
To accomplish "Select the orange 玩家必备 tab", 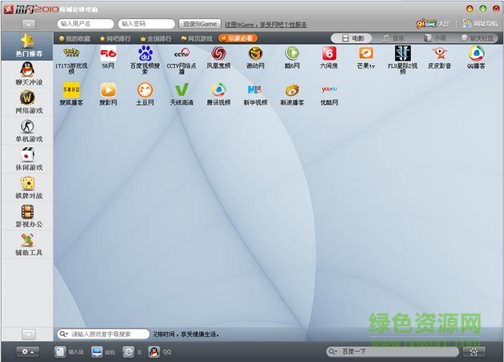I will tap(238, 38).
